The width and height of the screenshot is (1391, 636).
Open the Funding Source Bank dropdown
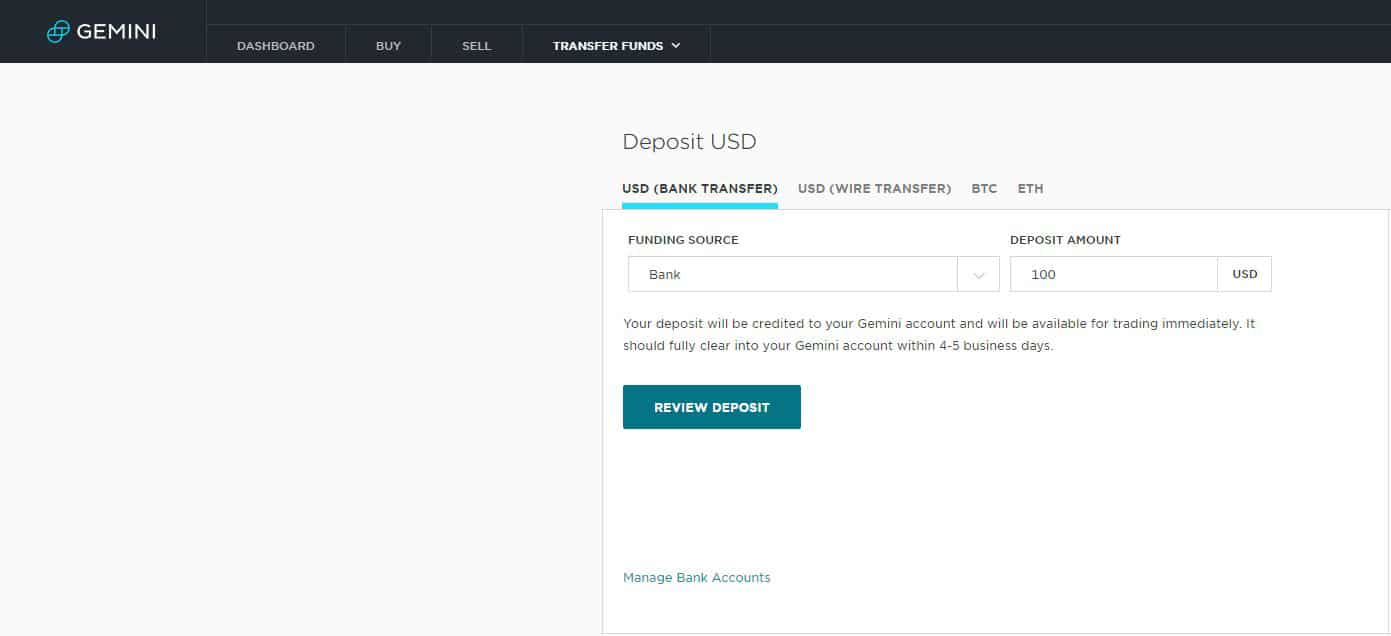pos(792,274)
